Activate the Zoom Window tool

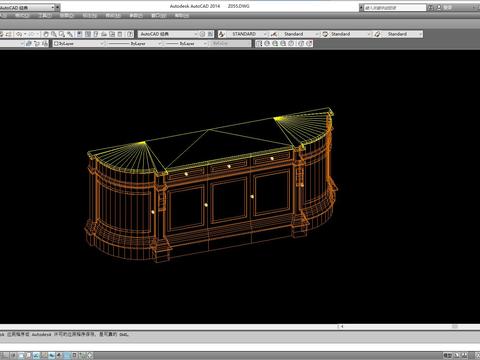(62, 34)
